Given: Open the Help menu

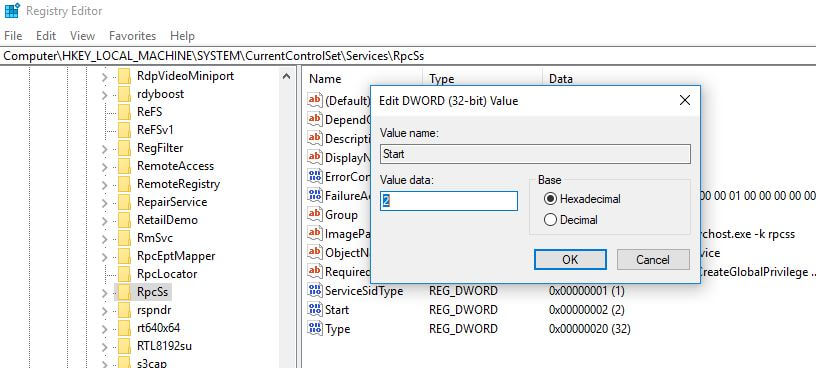Looking at the screenshot, I should (x=182, y=36).
